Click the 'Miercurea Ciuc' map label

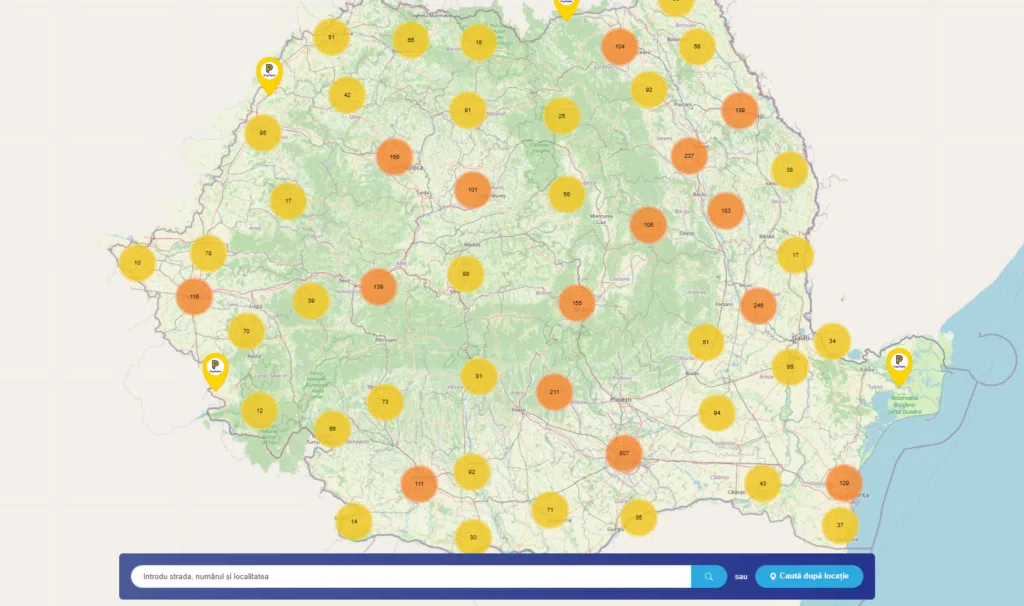click(601, 219)
